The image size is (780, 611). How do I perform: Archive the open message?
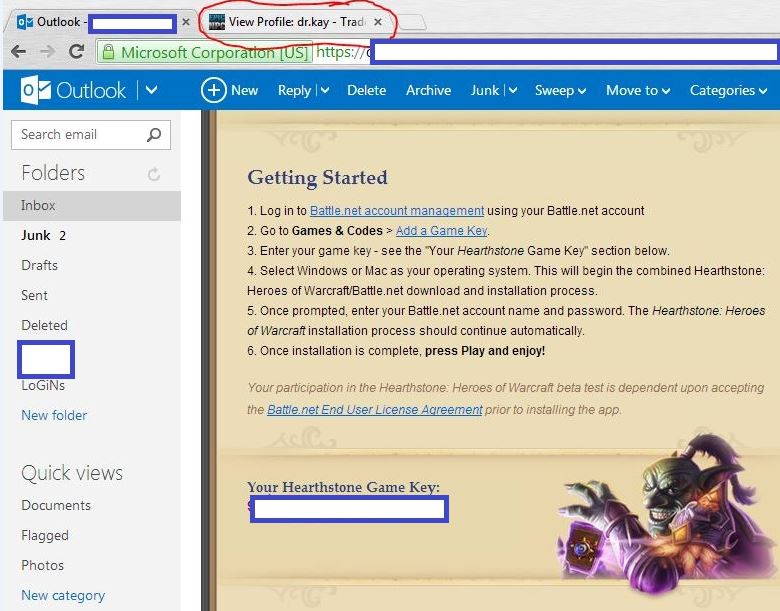tap(428, 90)
